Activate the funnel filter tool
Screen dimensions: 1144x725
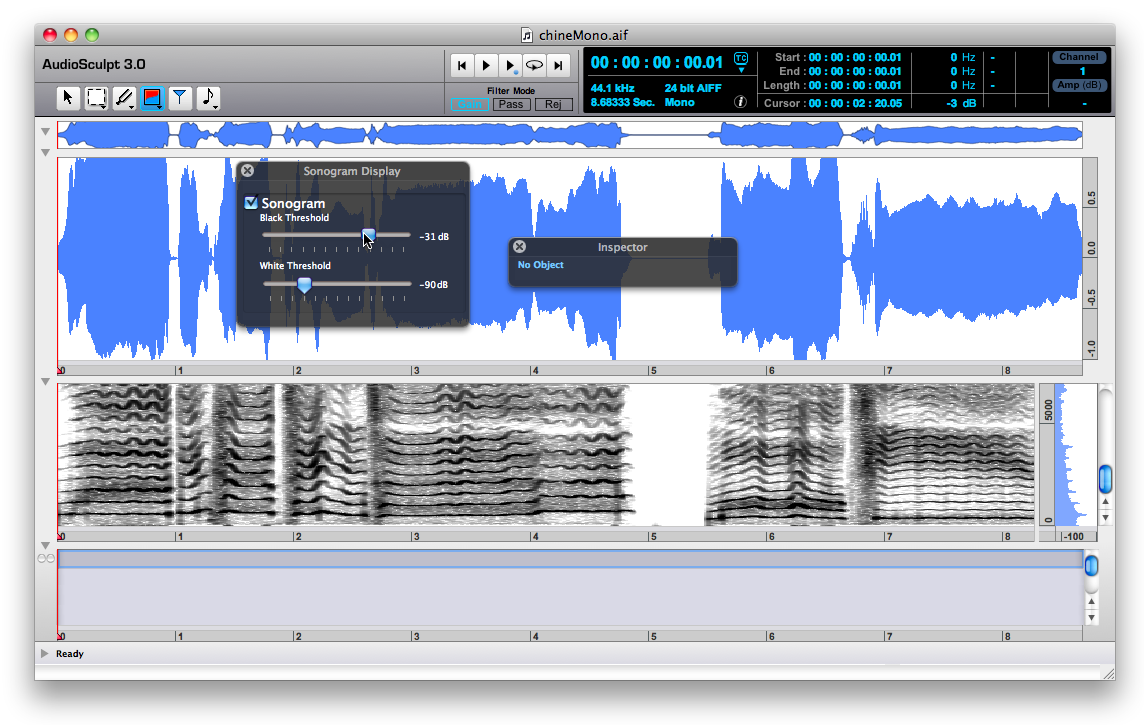point(180,98)
